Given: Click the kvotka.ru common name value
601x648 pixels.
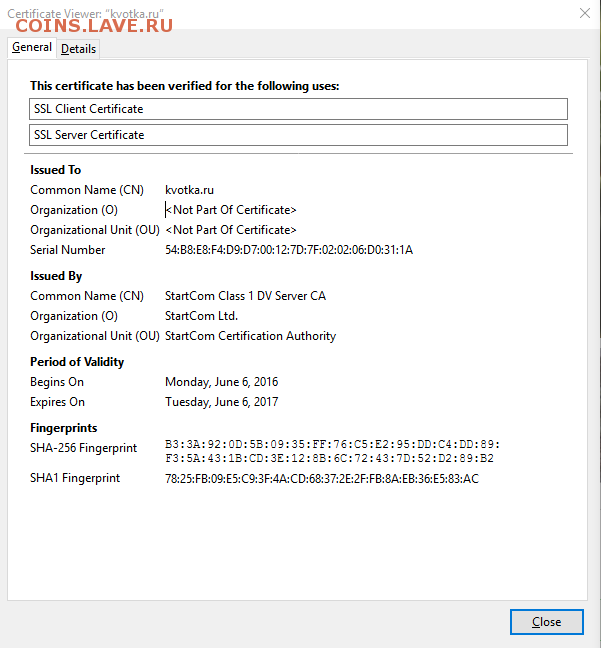Looking at the screenshot, I should 189,190.
